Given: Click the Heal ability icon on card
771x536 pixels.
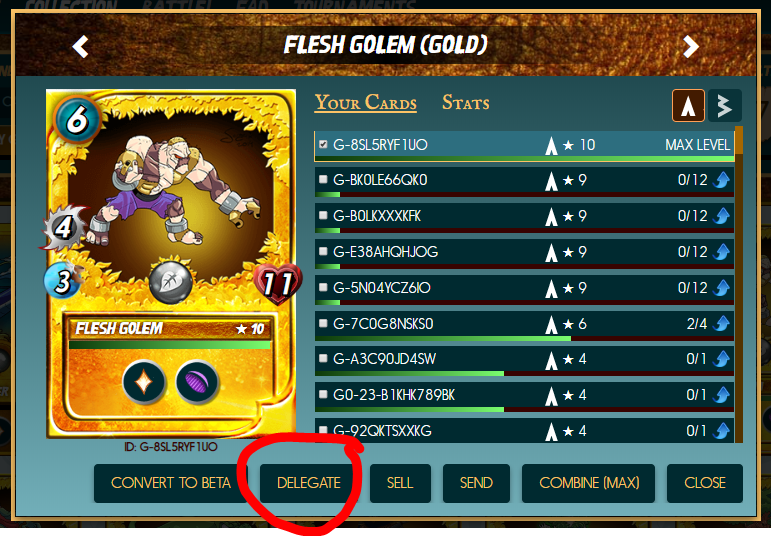Looking at the screenshot, I should coord(144,382).
